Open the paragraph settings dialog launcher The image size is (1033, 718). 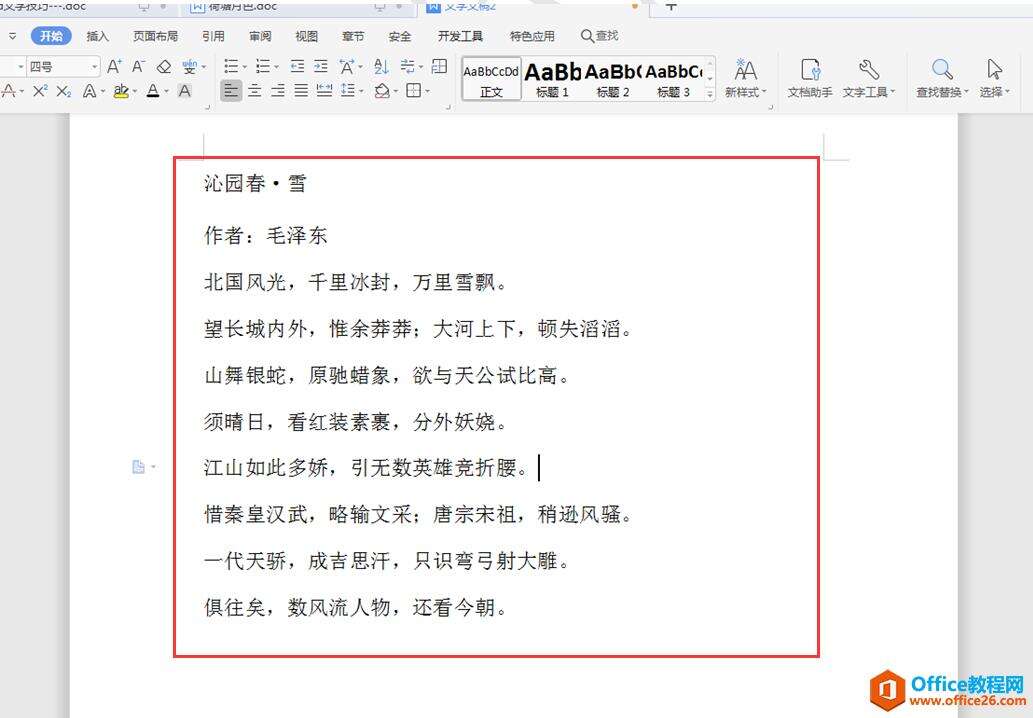[449, 107]
